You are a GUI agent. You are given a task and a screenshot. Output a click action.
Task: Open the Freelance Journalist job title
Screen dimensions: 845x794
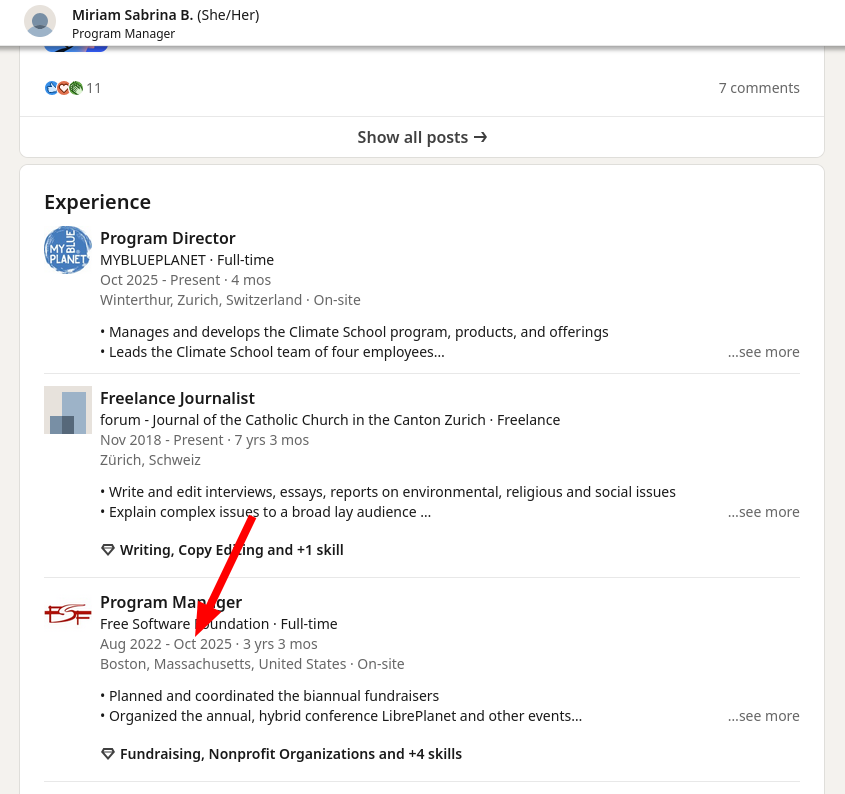pyautogui.click(x=177, y=398)
